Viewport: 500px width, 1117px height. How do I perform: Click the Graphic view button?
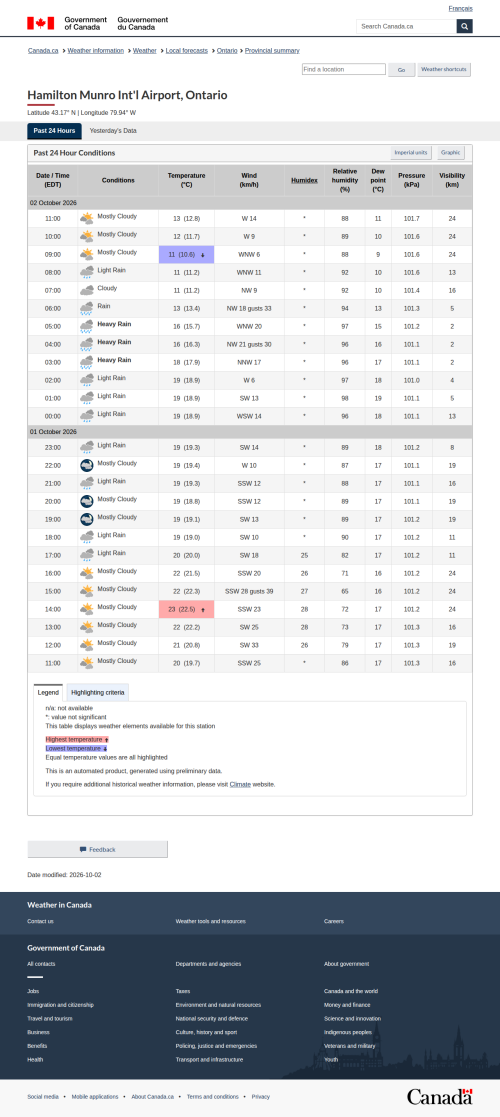point(450,152)
